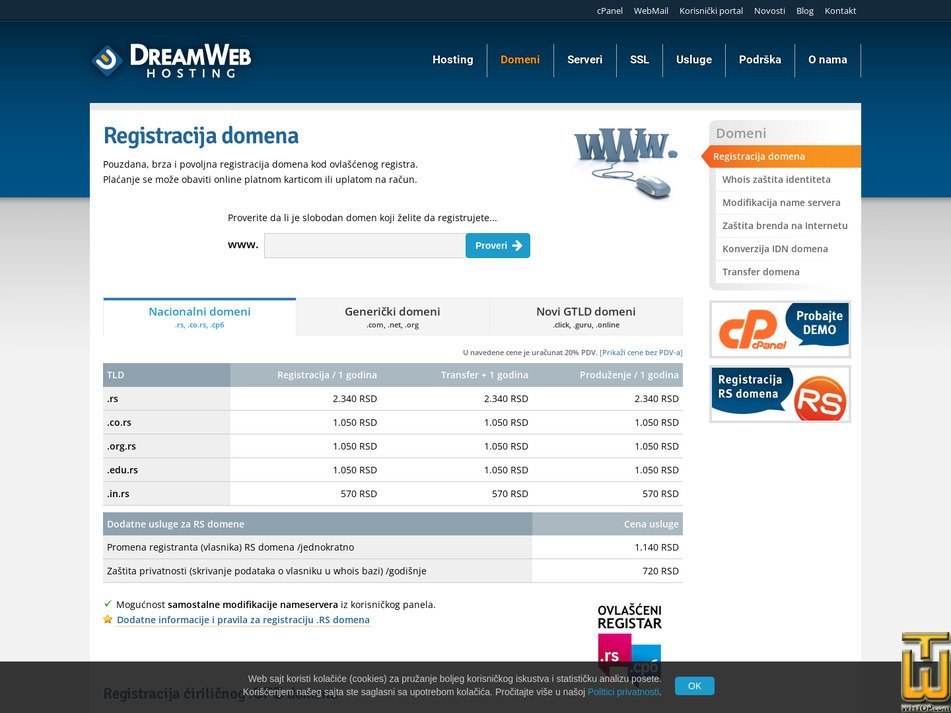Open the Domeni navigation menu
The image size is (951, 713).
pos(520,59)
